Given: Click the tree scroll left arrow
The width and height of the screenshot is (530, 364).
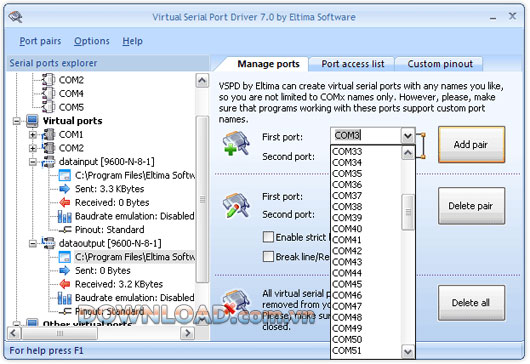Looking at the screenshot, I should [14, 333].
